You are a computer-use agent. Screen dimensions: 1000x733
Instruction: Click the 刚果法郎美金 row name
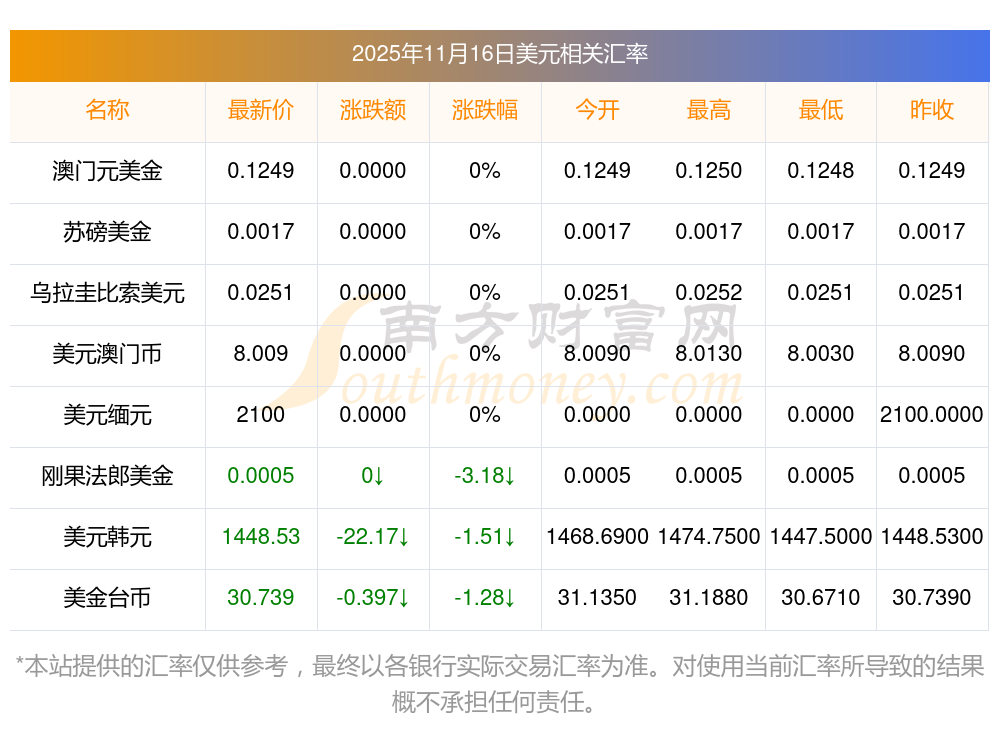pyautogui.click(x=107, y=476)
